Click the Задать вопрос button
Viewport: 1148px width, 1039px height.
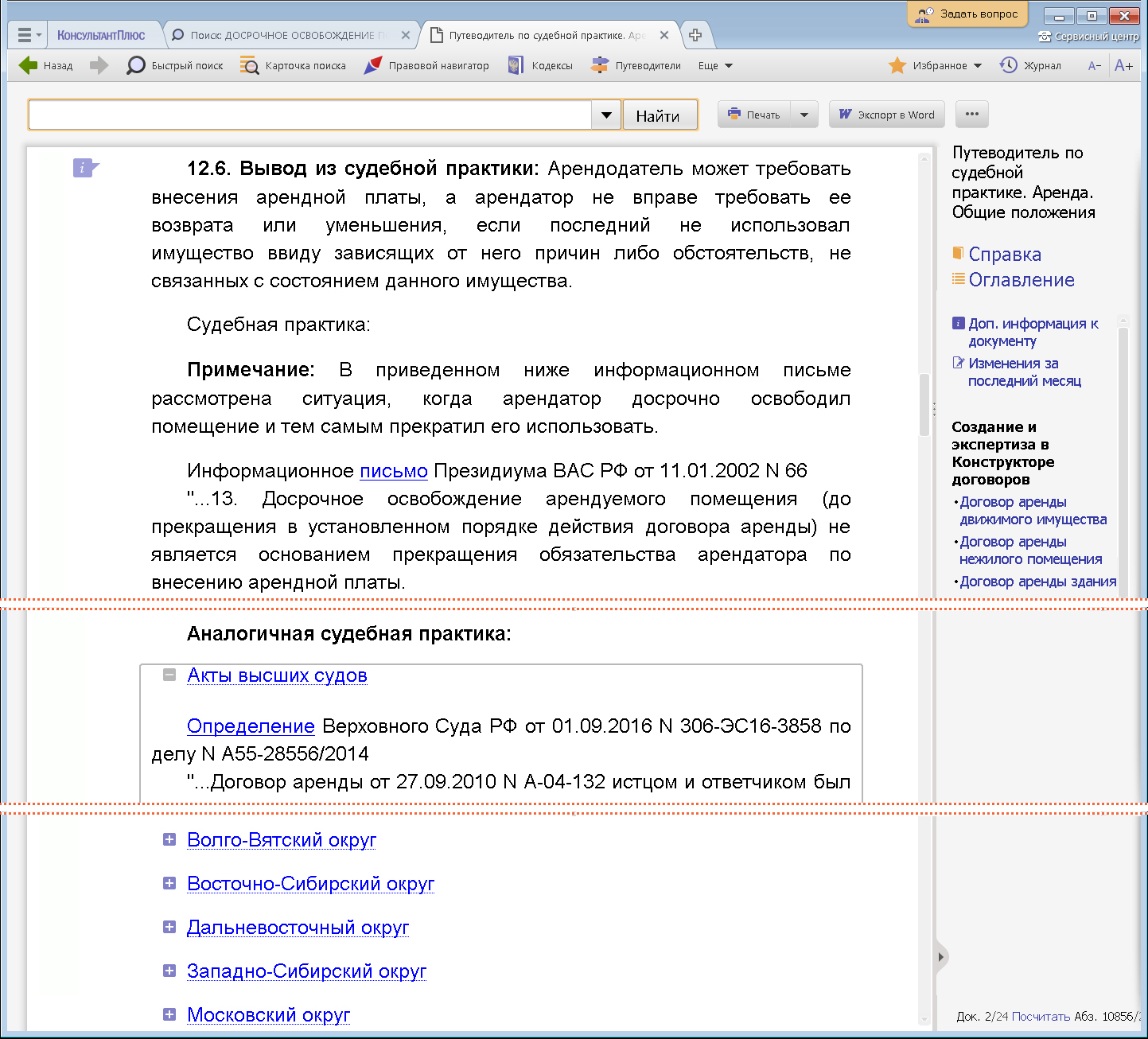[x=967, y=14]
